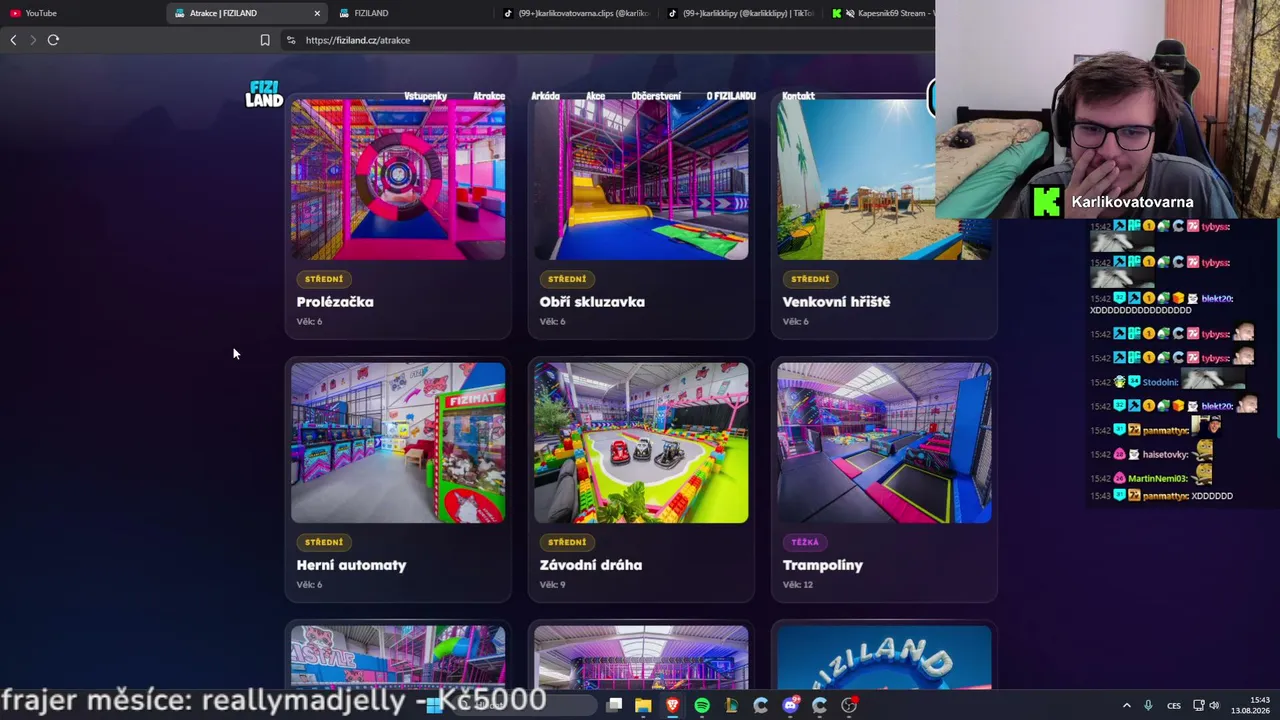Open the Trampolíny attraction photo
This screenshot has width=1280, height=720.
coord(884,443)
